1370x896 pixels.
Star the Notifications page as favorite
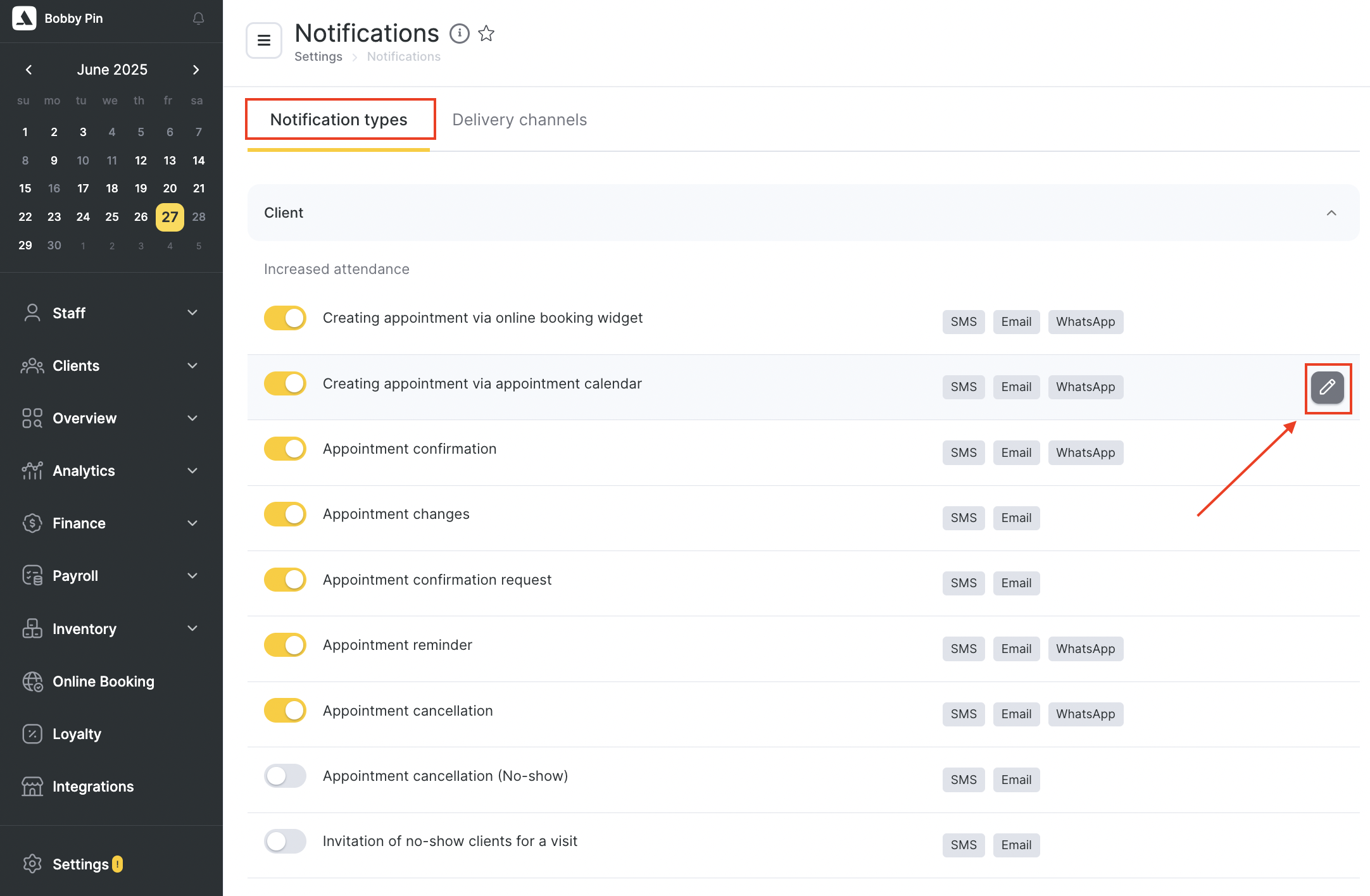click(x=486, y=34)
